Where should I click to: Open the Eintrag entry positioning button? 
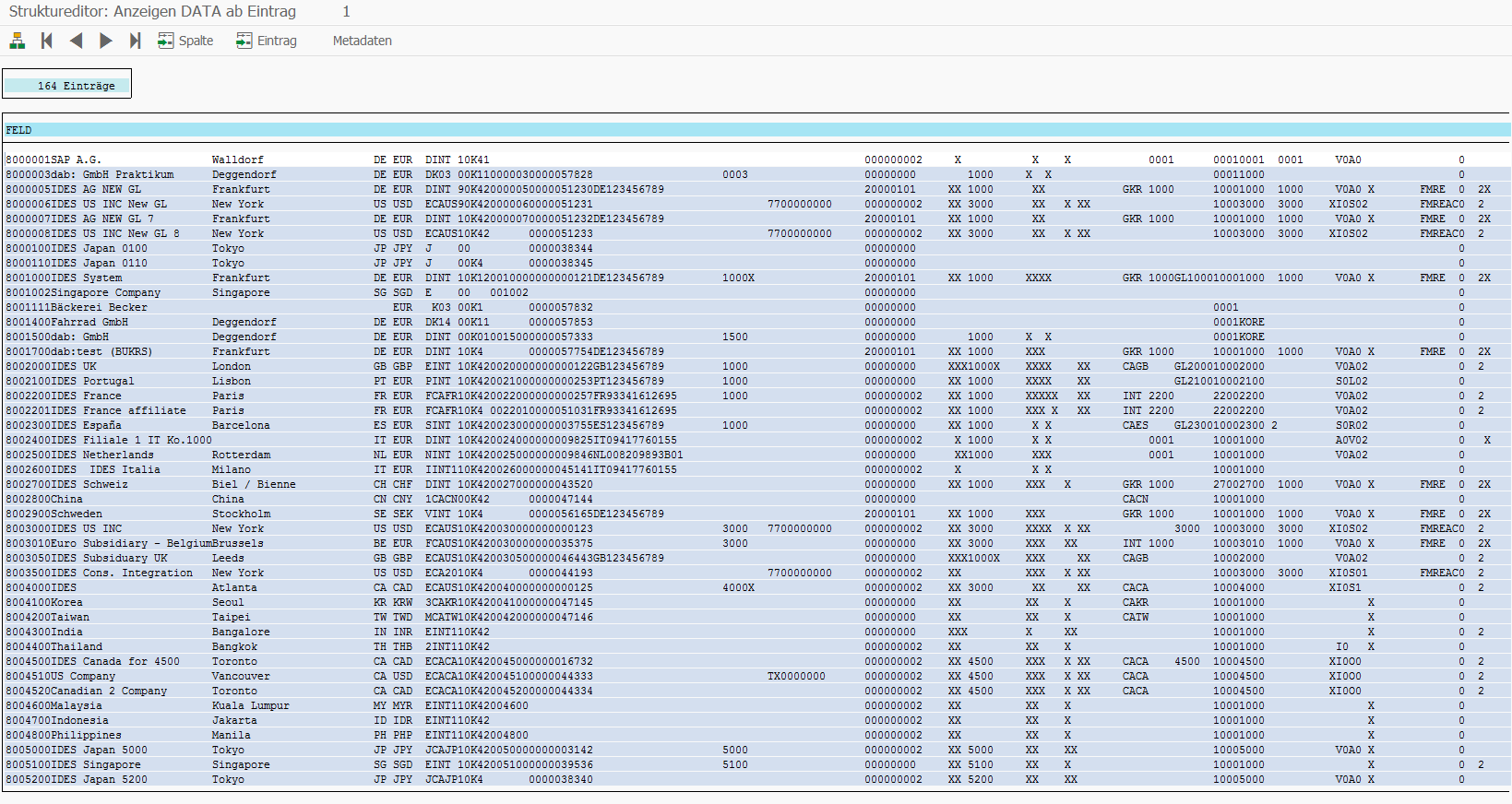pyautogui.click(x=267, y=41)
